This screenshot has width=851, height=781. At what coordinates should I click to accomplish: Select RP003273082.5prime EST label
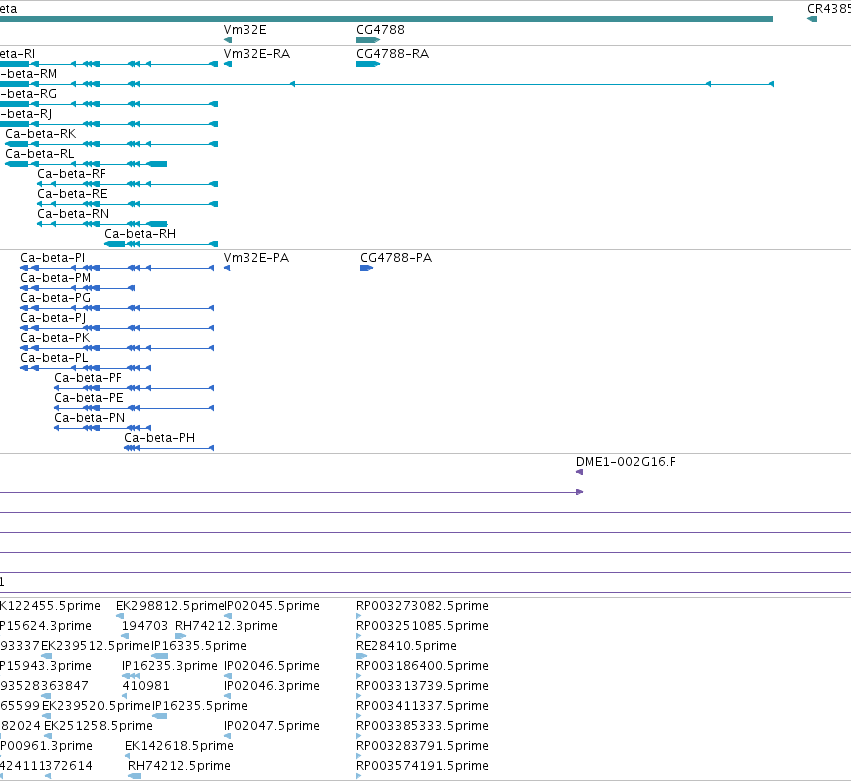[422, 606]
